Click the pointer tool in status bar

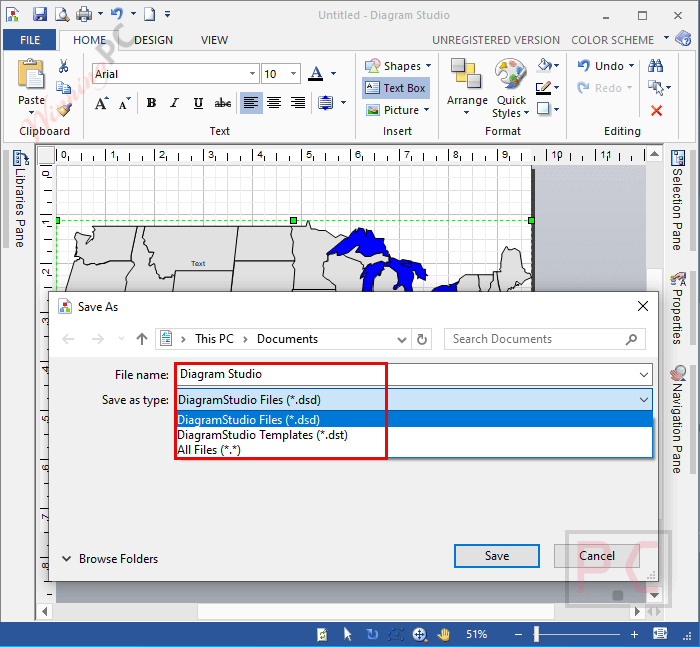pos(347,634)
